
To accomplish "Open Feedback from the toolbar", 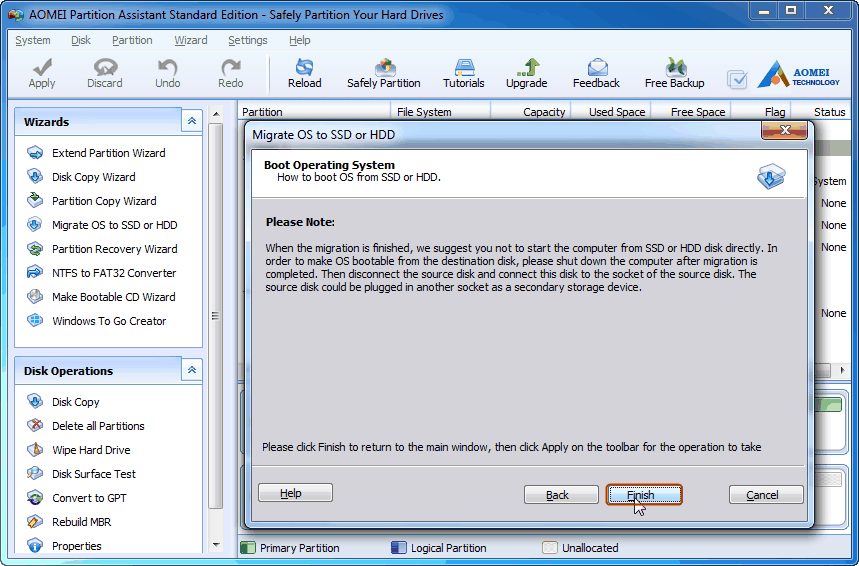I will [596, 73].
